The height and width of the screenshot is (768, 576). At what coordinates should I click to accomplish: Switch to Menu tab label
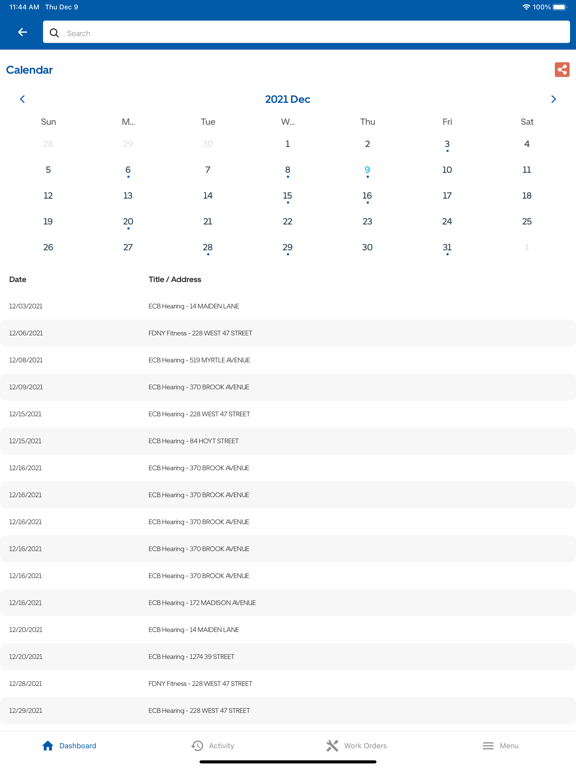point(509,745)
